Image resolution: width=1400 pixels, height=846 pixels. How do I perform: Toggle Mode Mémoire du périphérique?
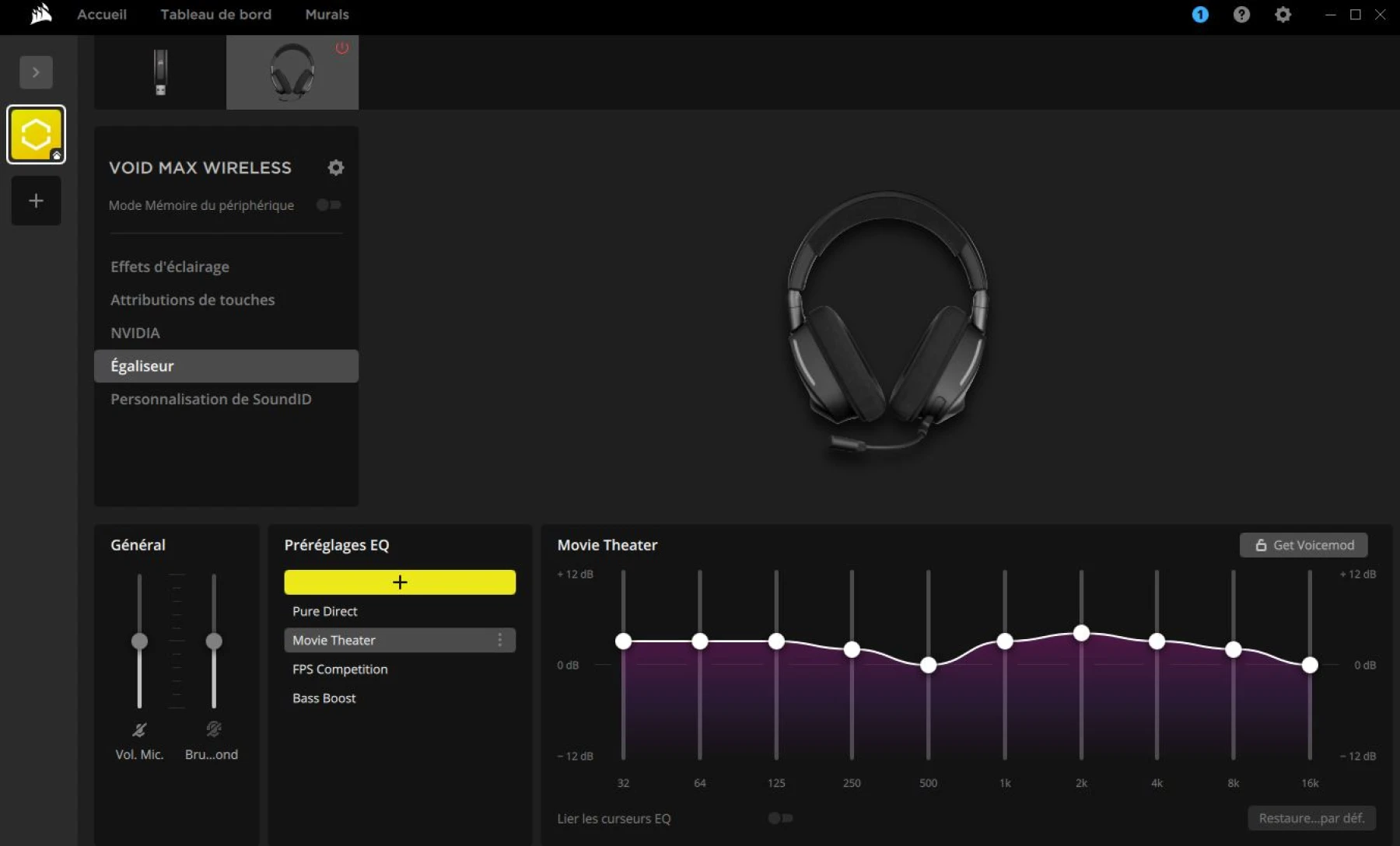(x=328, y=205)
